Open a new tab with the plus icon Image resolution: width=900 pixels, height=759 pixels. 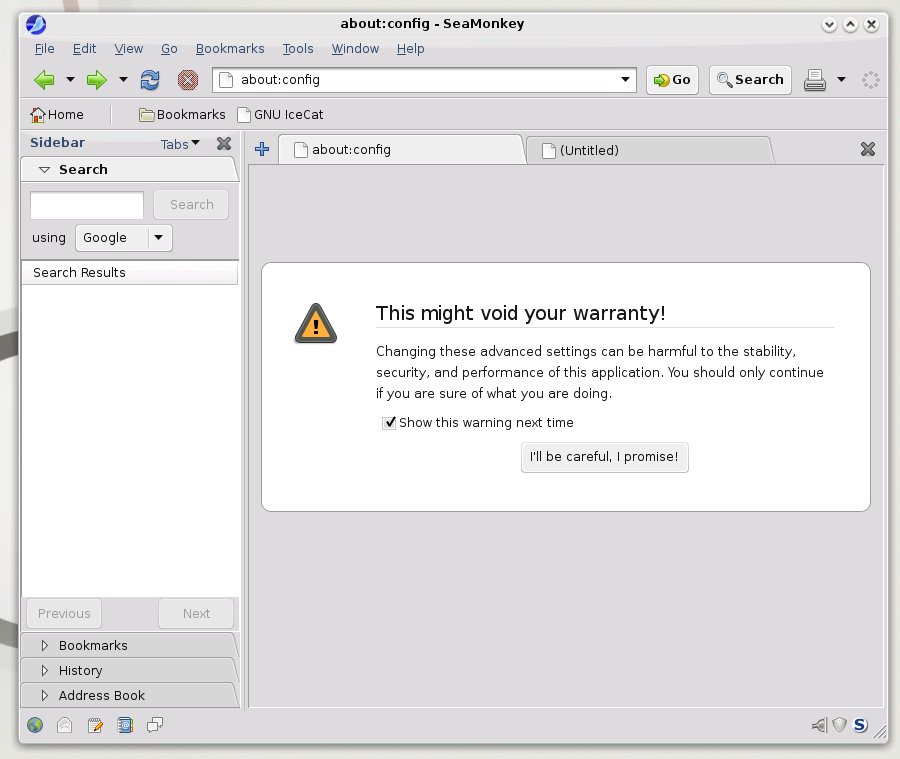262,149
